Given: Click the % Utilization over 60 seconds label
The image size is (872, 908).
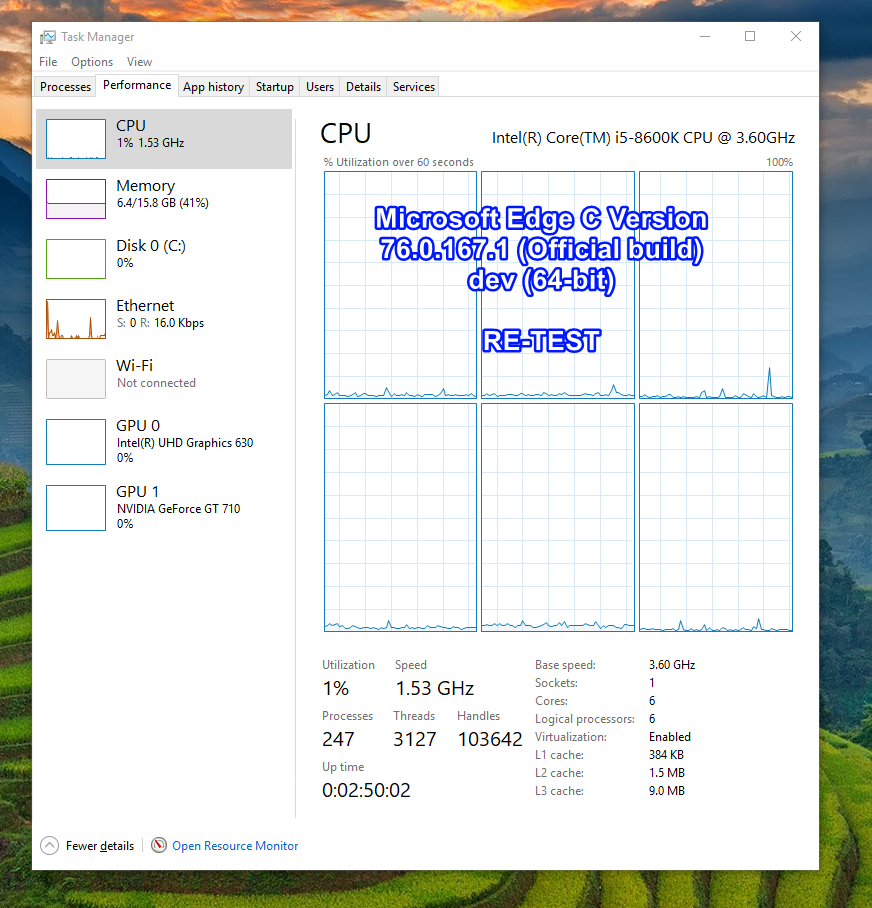Looking at the screenshot, I should 398,162.
